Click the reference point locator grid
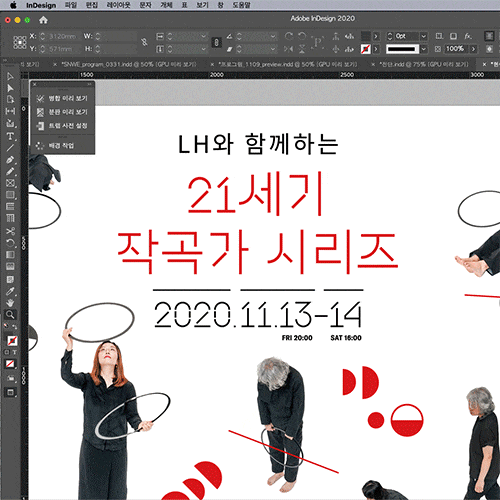 tap(20, 42)
